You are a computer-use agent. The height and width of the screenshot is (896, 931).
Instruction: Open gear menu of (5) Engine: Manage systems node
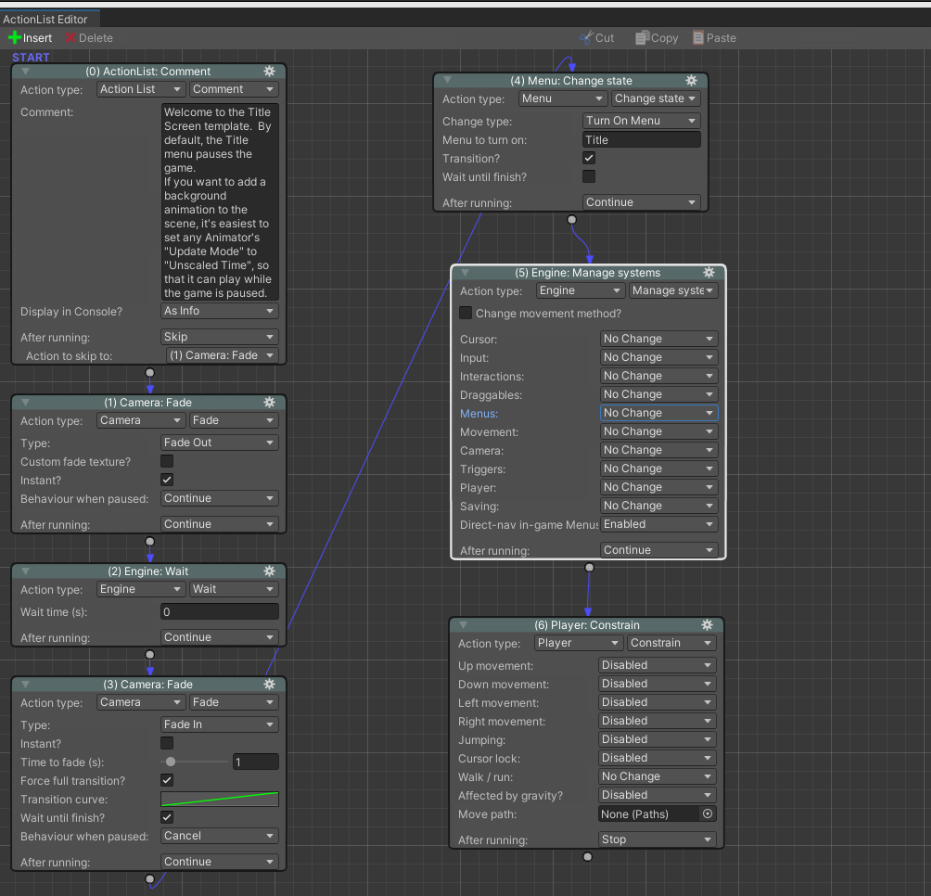point(709,273)
